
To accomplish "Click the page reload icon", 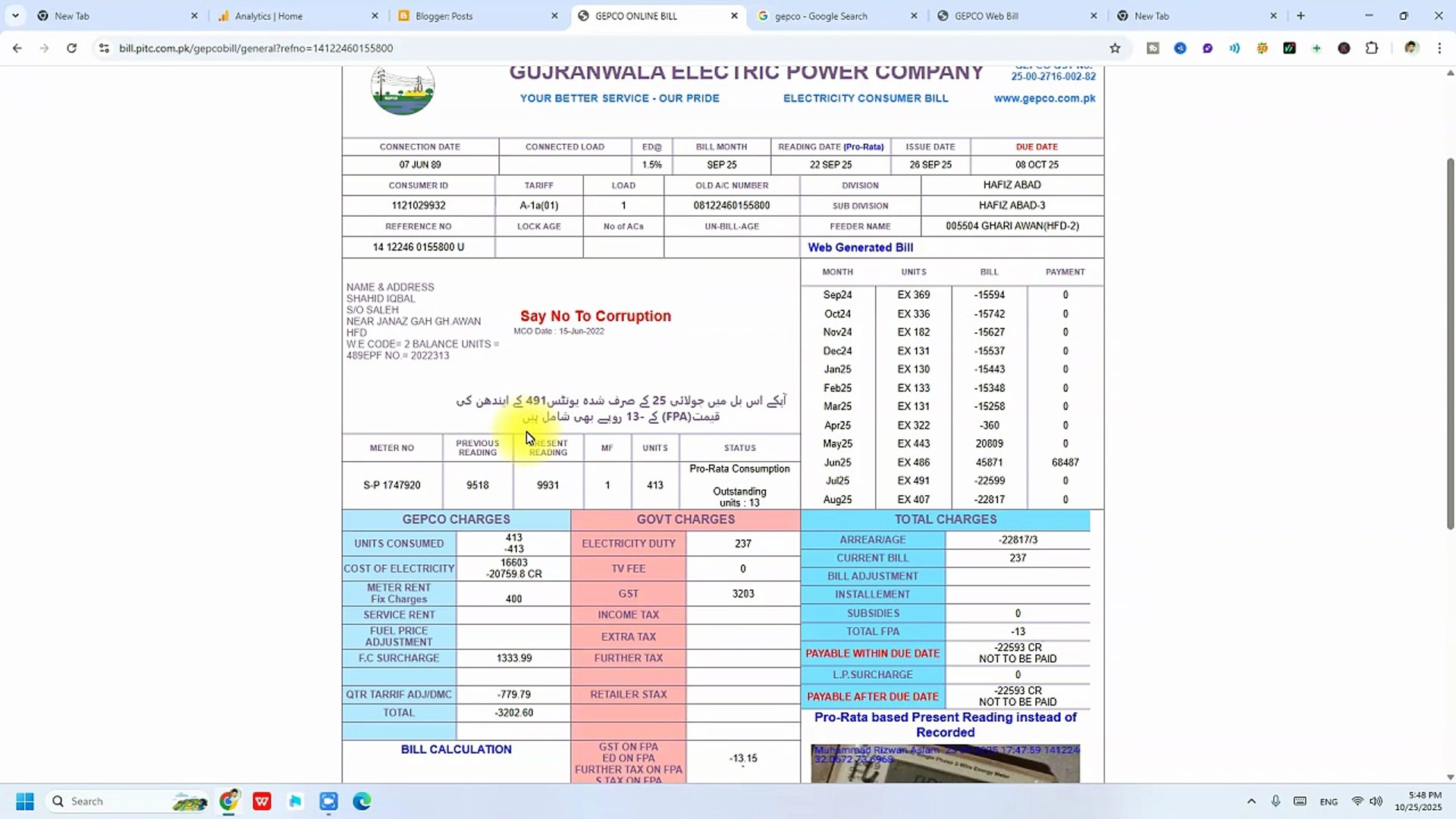I will point(72,48).
